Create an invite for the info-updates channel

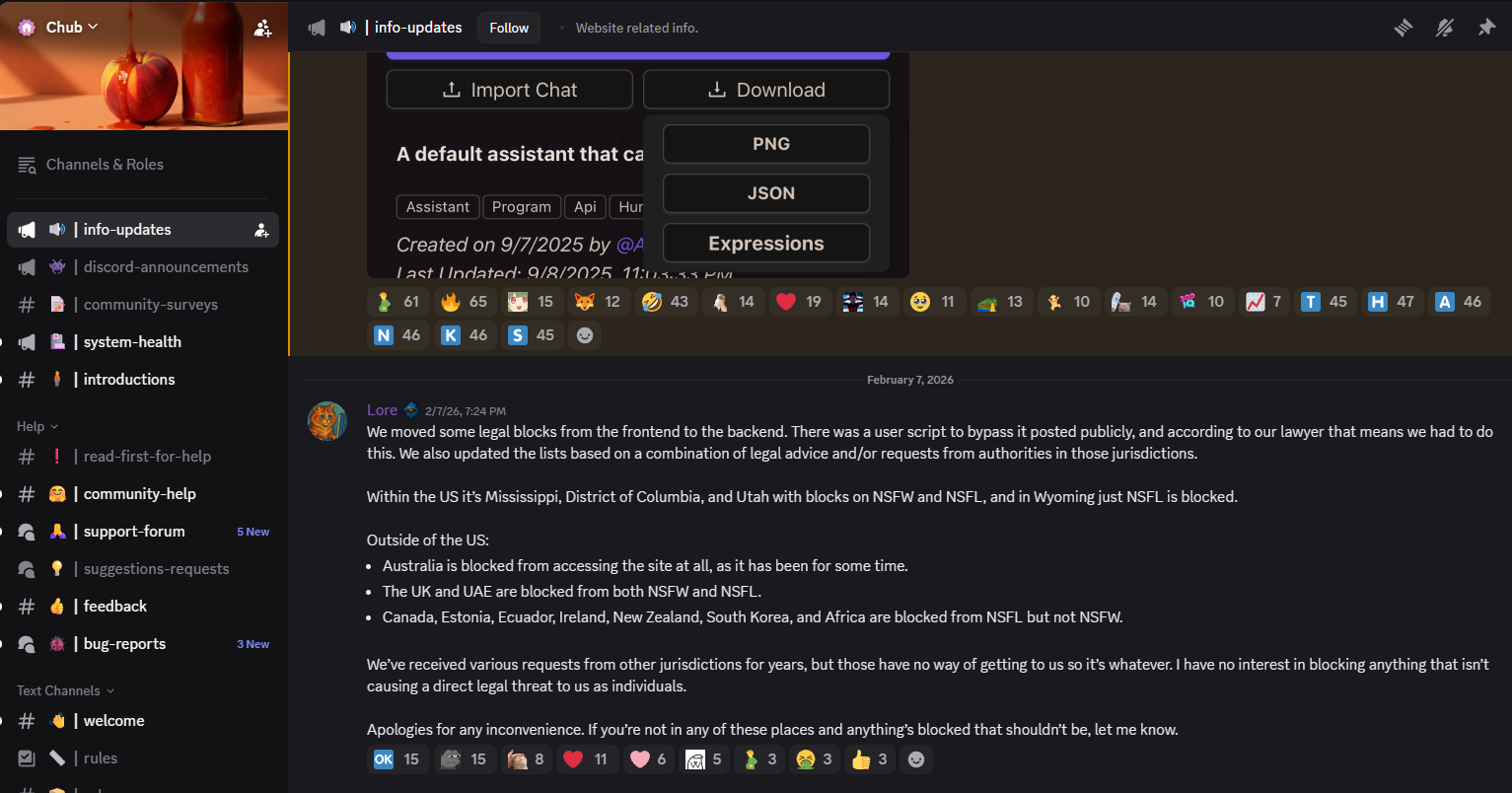261,230
